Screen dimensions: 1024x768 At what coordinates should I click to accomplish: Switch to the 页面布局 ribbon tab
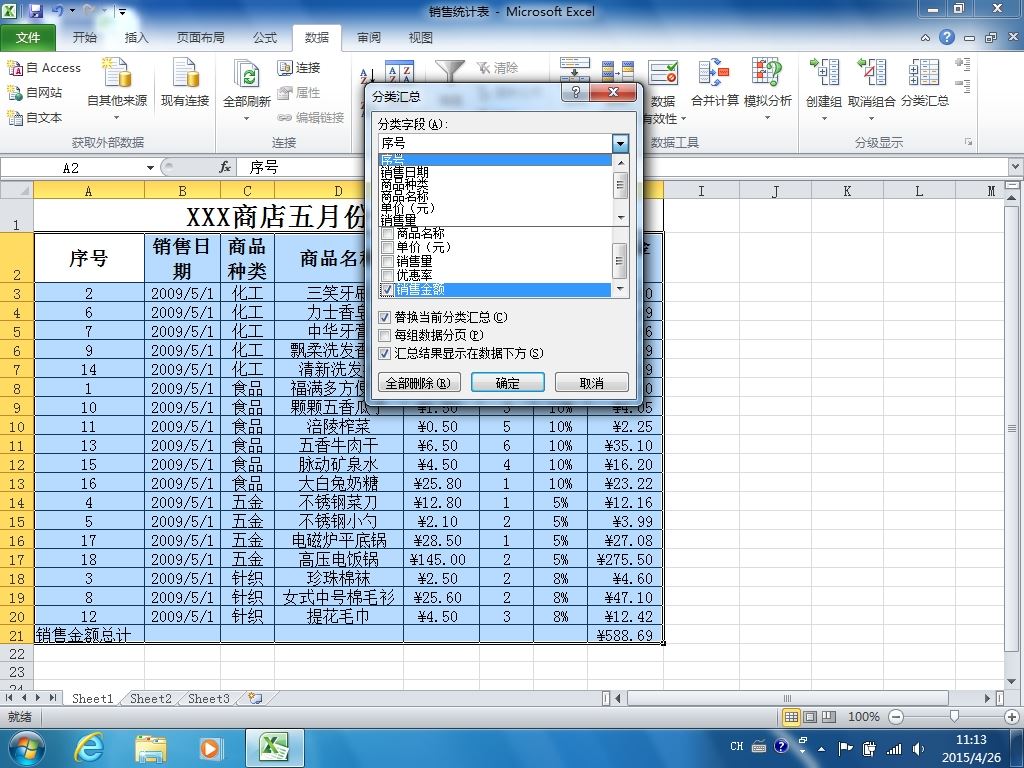(x=200, y=38)
